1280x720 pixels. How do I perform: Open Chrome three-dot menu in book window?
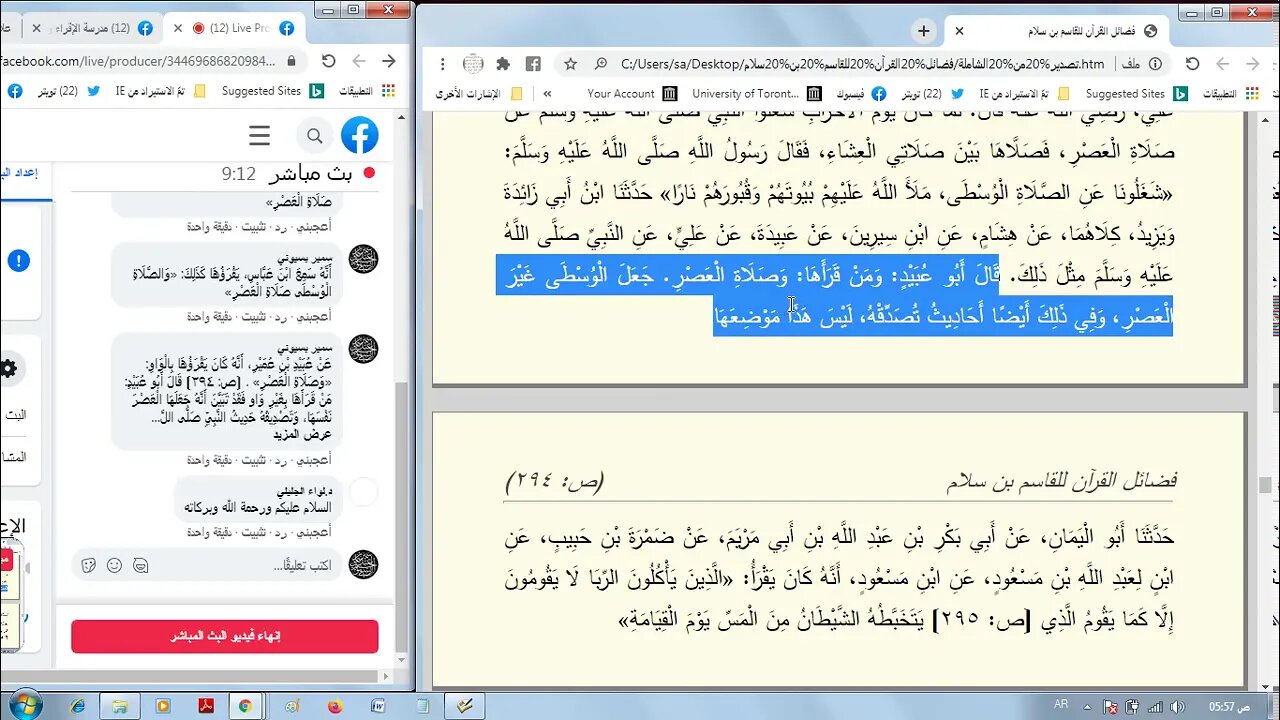(443, 64)
